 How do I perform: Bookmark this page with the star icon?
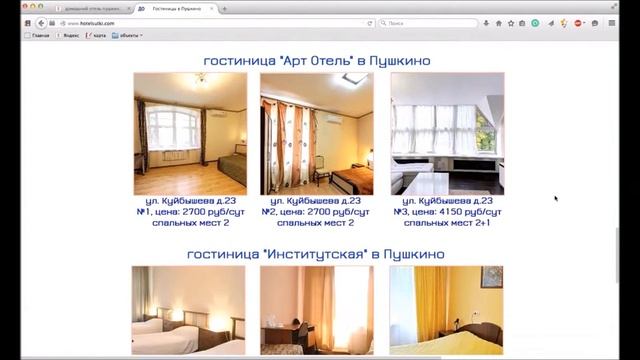[x=511, y=23]
